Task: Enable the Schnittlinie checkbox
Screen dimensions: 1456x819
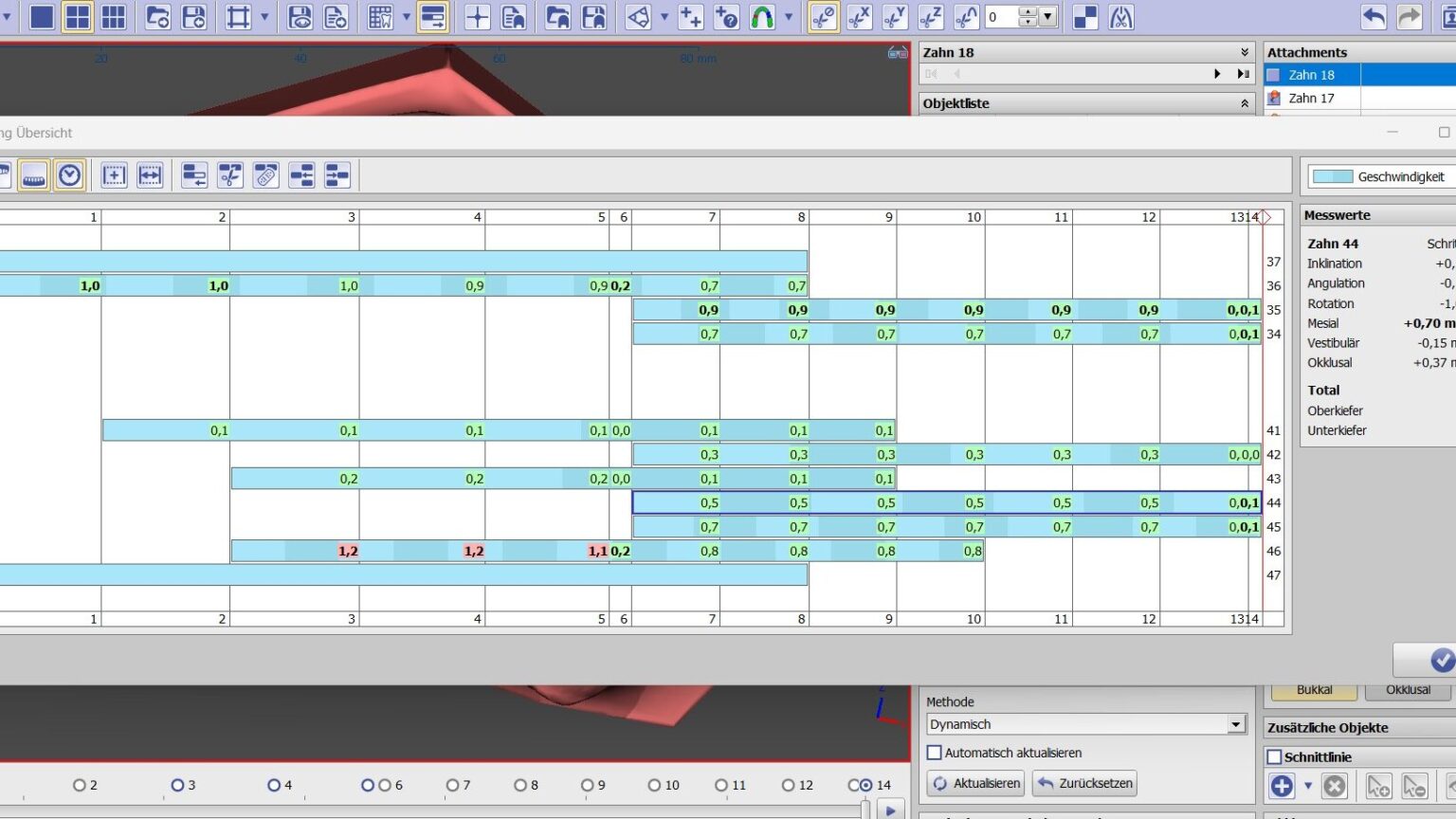Action: point(1275,756)
